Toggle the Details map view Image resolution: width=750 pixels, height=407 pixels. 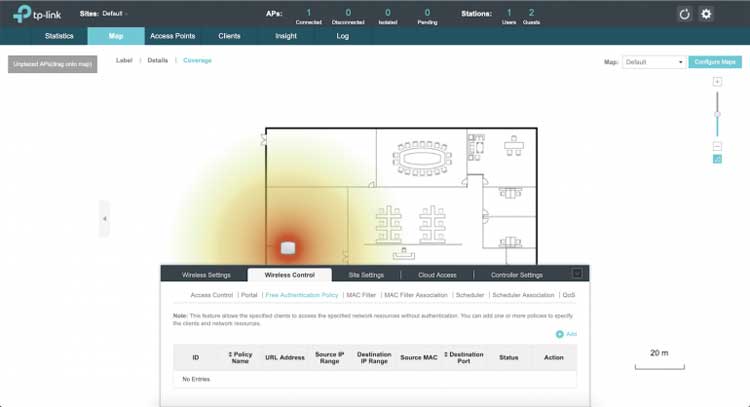pos(158,61)
